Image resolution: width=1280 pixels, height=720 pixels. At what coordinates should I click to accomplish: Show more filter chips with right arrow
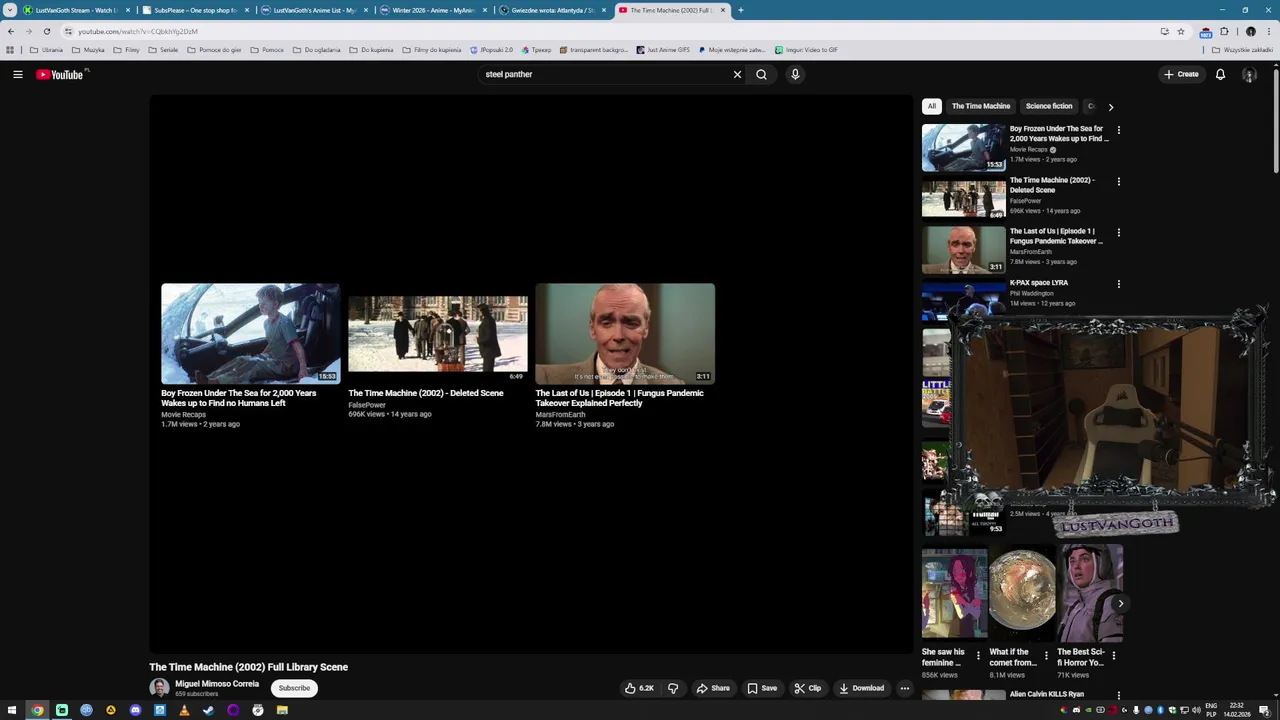tap(1110, 106)
